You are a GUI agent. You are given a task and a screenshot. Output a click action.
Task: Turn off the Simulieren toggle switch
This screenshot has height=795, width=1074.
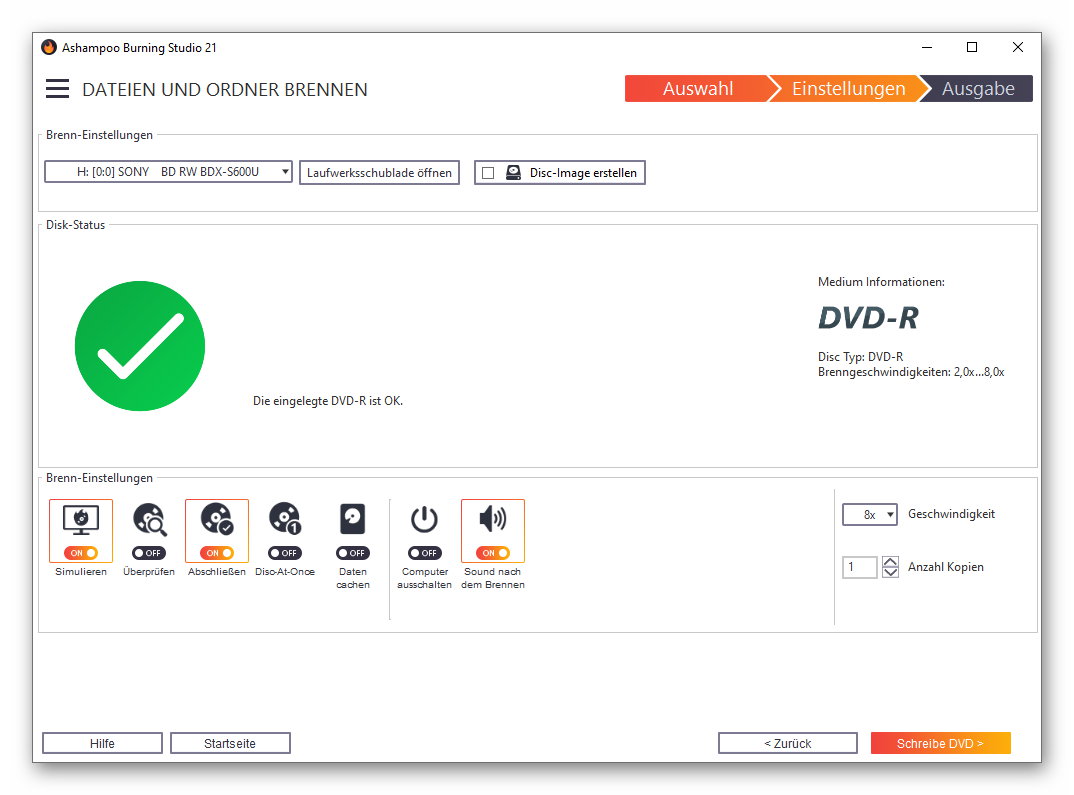point(81,553)
